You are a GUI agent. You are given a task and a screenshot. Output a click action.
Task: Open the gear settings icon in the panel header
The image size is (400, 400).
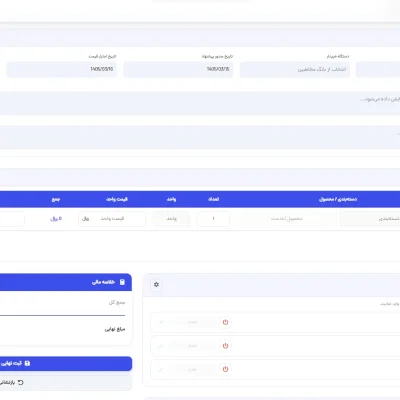pos(156,285)
